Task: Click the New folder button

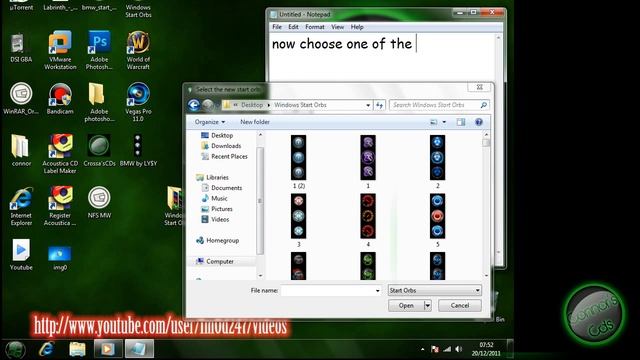Action: [x=255, y=122]
